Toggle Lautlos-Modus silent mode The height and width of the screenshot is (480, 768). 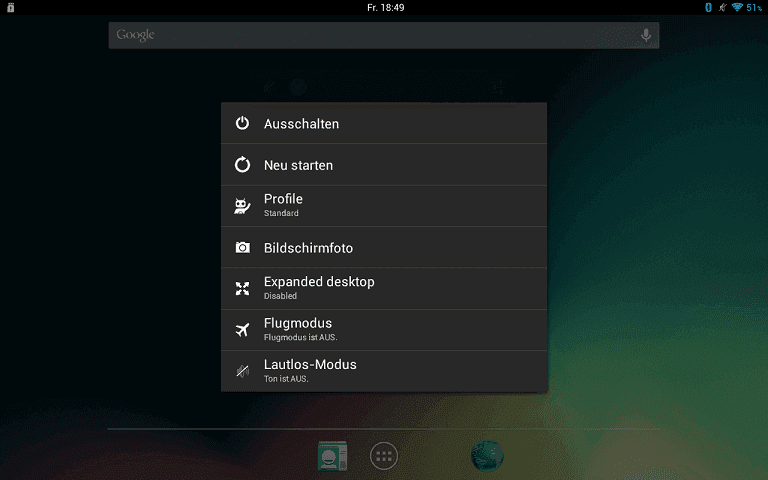(384, 371)
